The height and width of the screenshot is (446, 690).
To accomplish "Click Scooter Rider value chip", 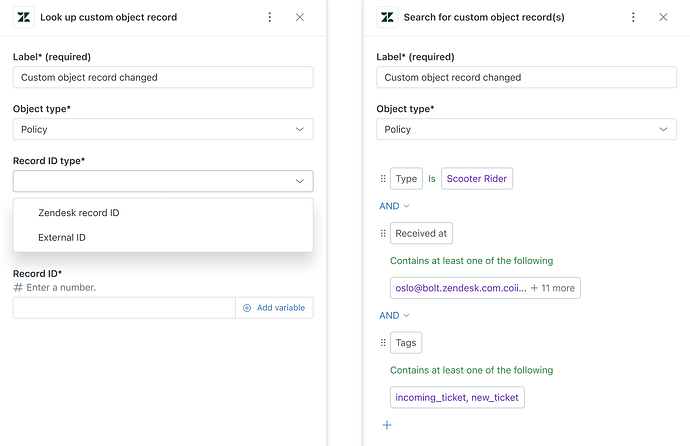I will tap(477, 179).
